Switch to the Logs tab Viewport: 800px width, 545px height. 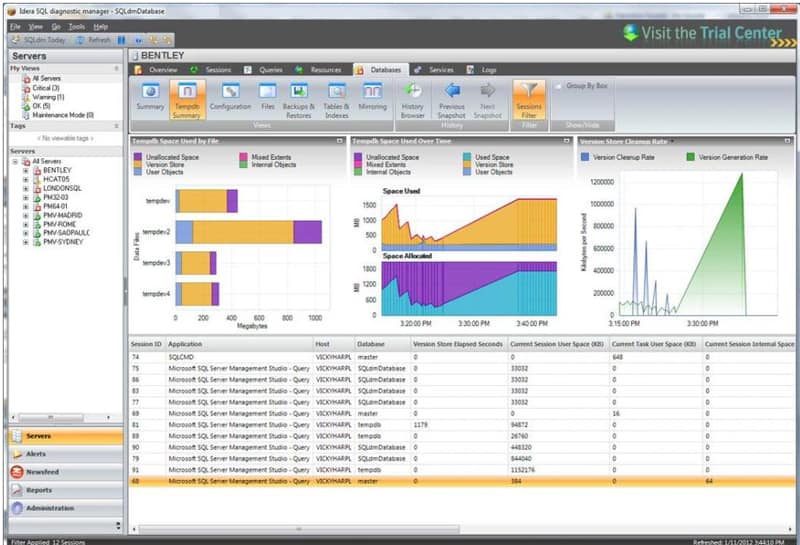[x=482, y=70]
